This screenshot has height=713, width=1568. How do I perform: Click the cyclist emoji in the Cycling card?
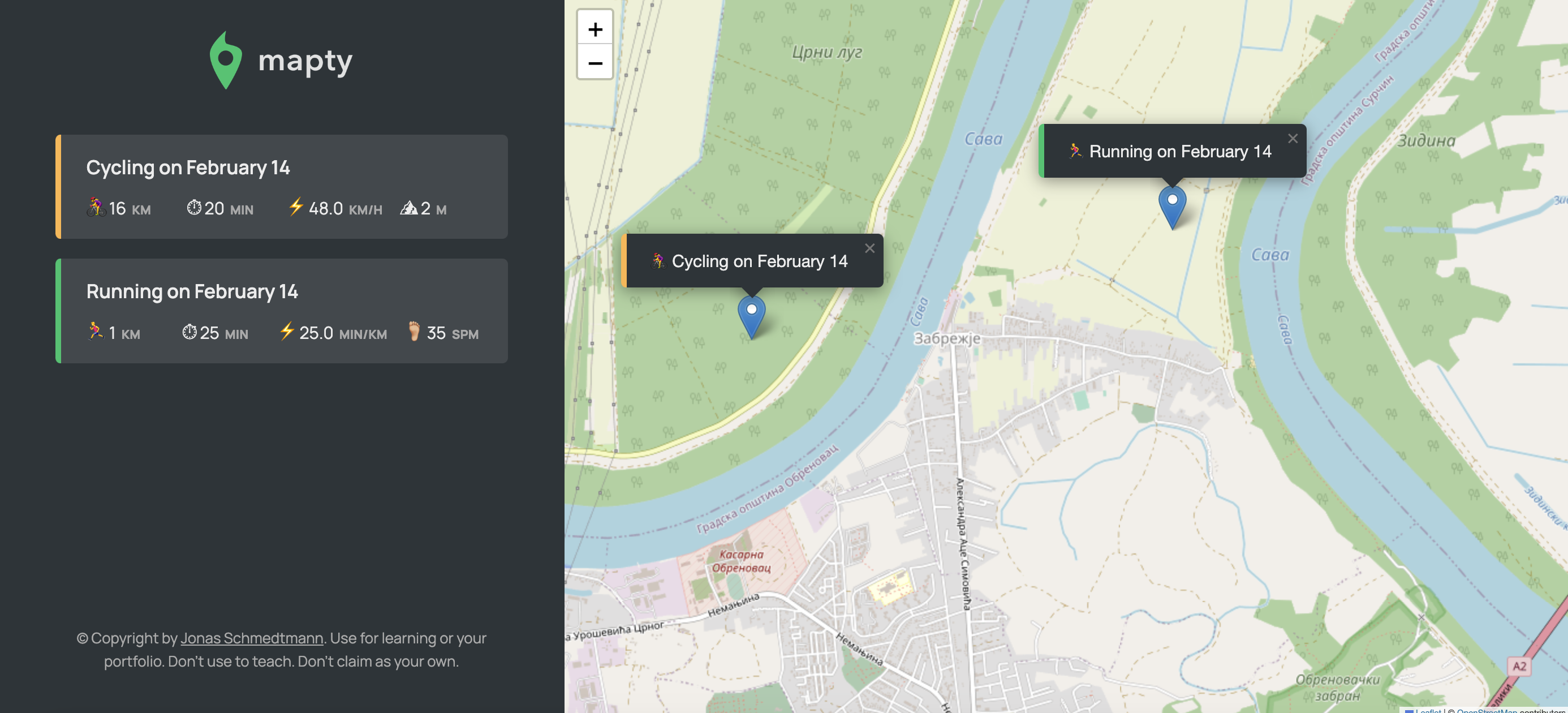[x=96, y=207]
